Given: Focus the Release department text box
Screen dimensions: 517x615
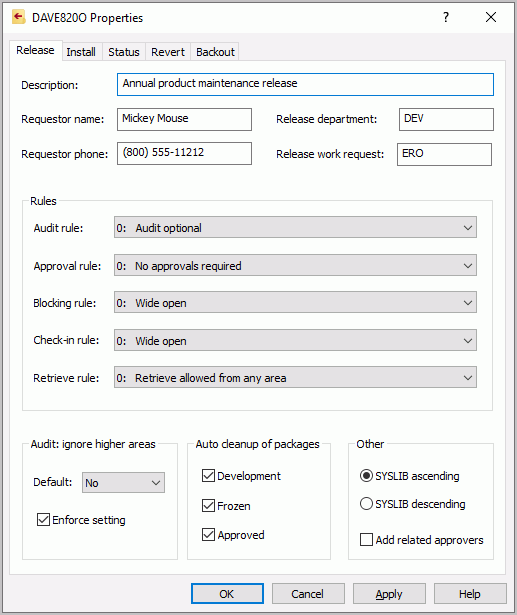Looking at the screenshot, I should coord(446,119).
